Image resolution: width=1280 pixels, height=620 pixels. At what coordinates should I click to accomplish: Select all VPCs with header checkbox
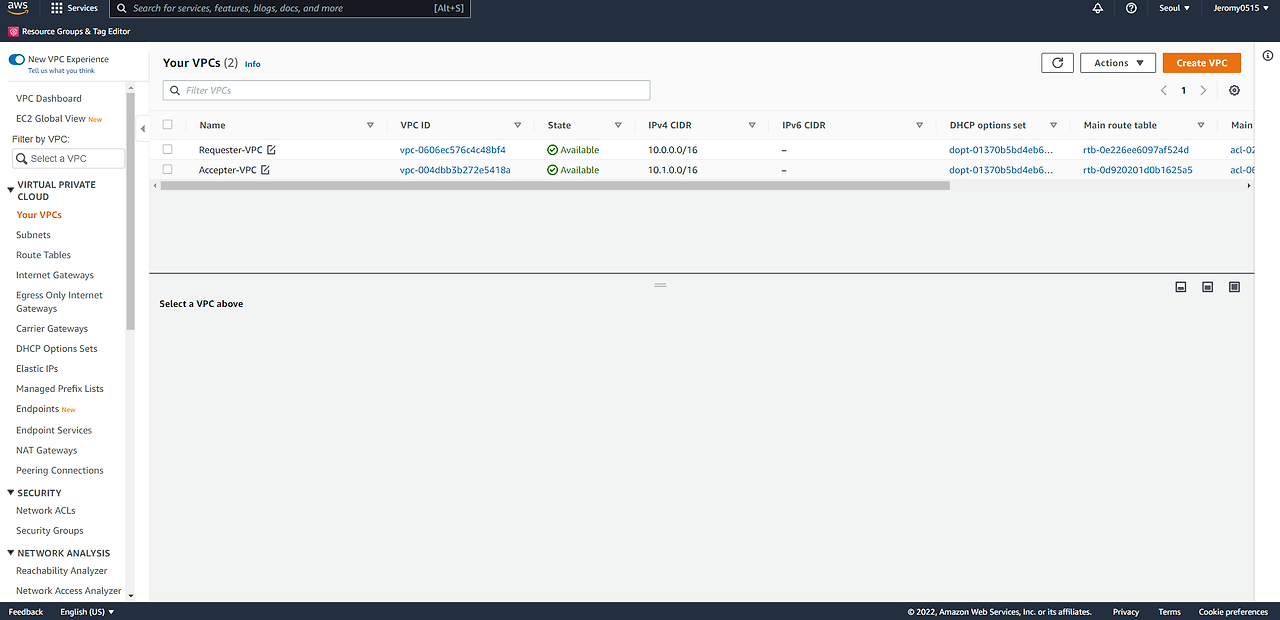pyautogui.click(x=167, y=125)
